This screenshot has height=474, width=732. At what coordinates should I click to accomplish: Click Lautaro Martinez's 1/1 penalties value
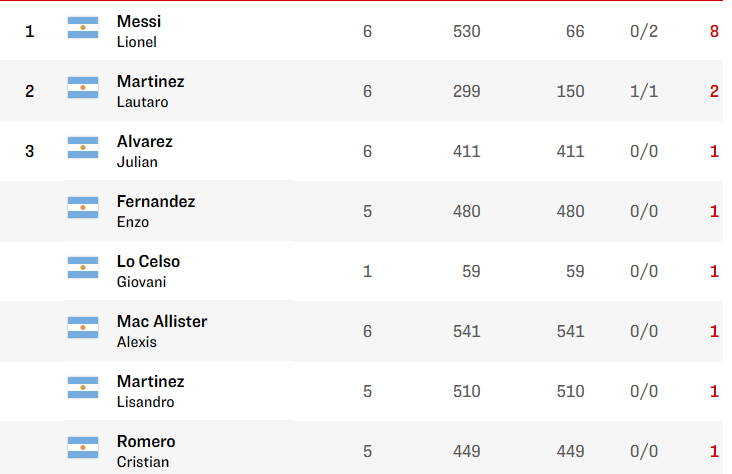644,91
